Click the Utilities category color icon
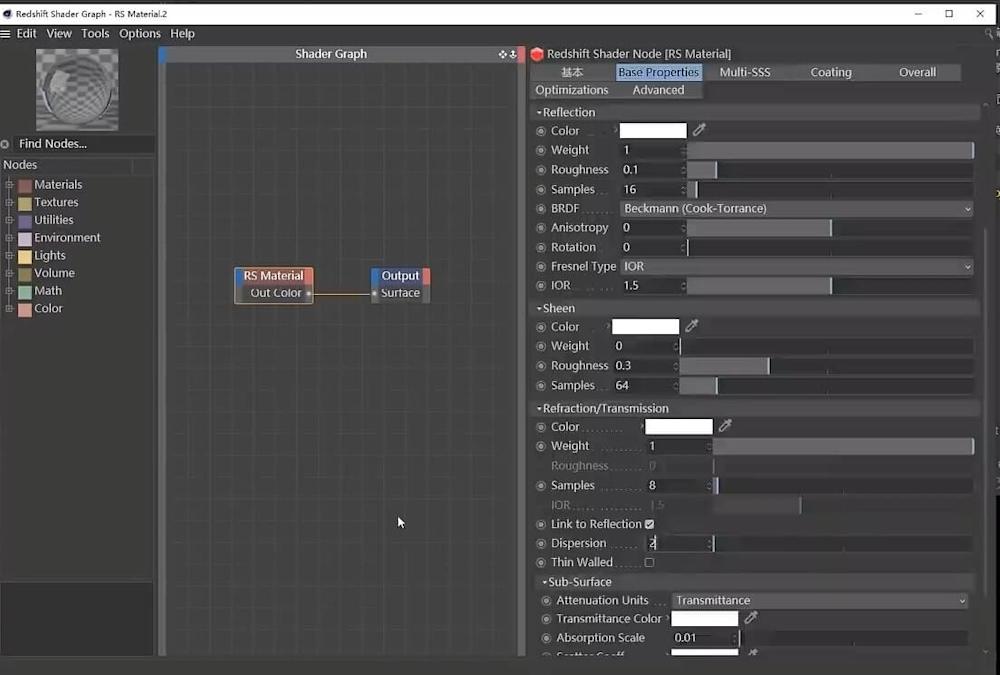The width and height of the screenshot is (1000, 675). click(x=25, y=221)
